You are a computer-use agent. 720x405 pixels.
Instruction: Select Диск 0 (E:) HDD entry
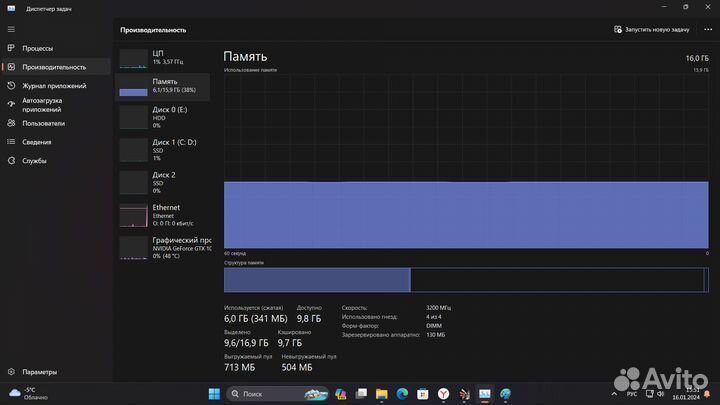click(163, 118)
